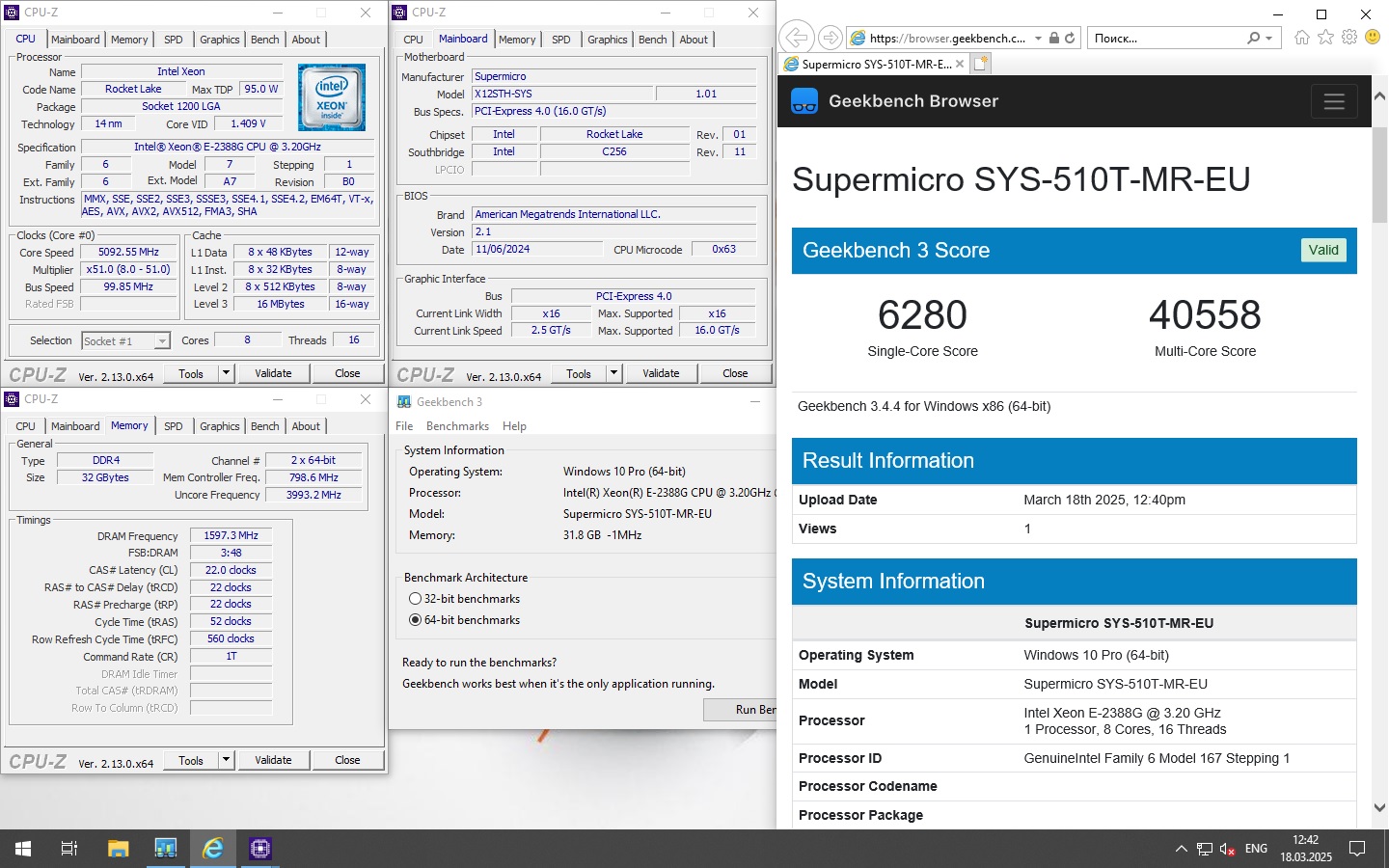This screenshot has height=868, width=1389.
Task: Click the network icon in system tray
Action: tap(1205, 849)
